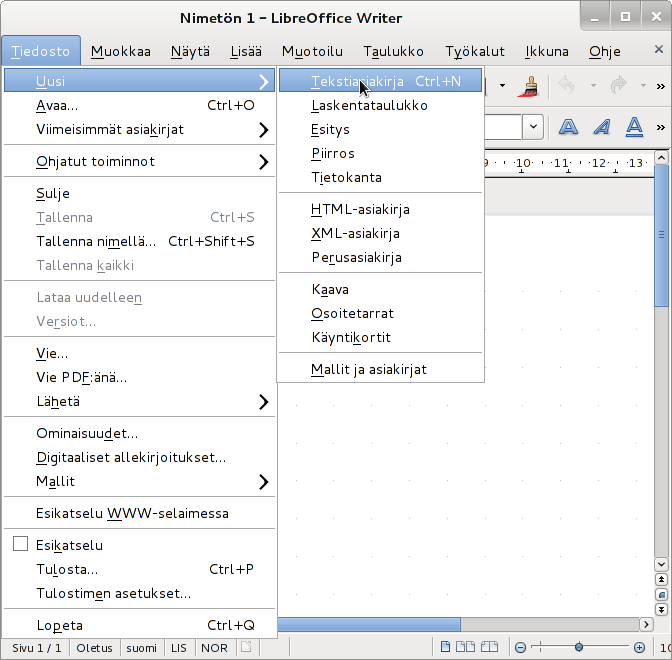Click Lopeta to quit
Screen dimensions: 672x660
point(139,625)
